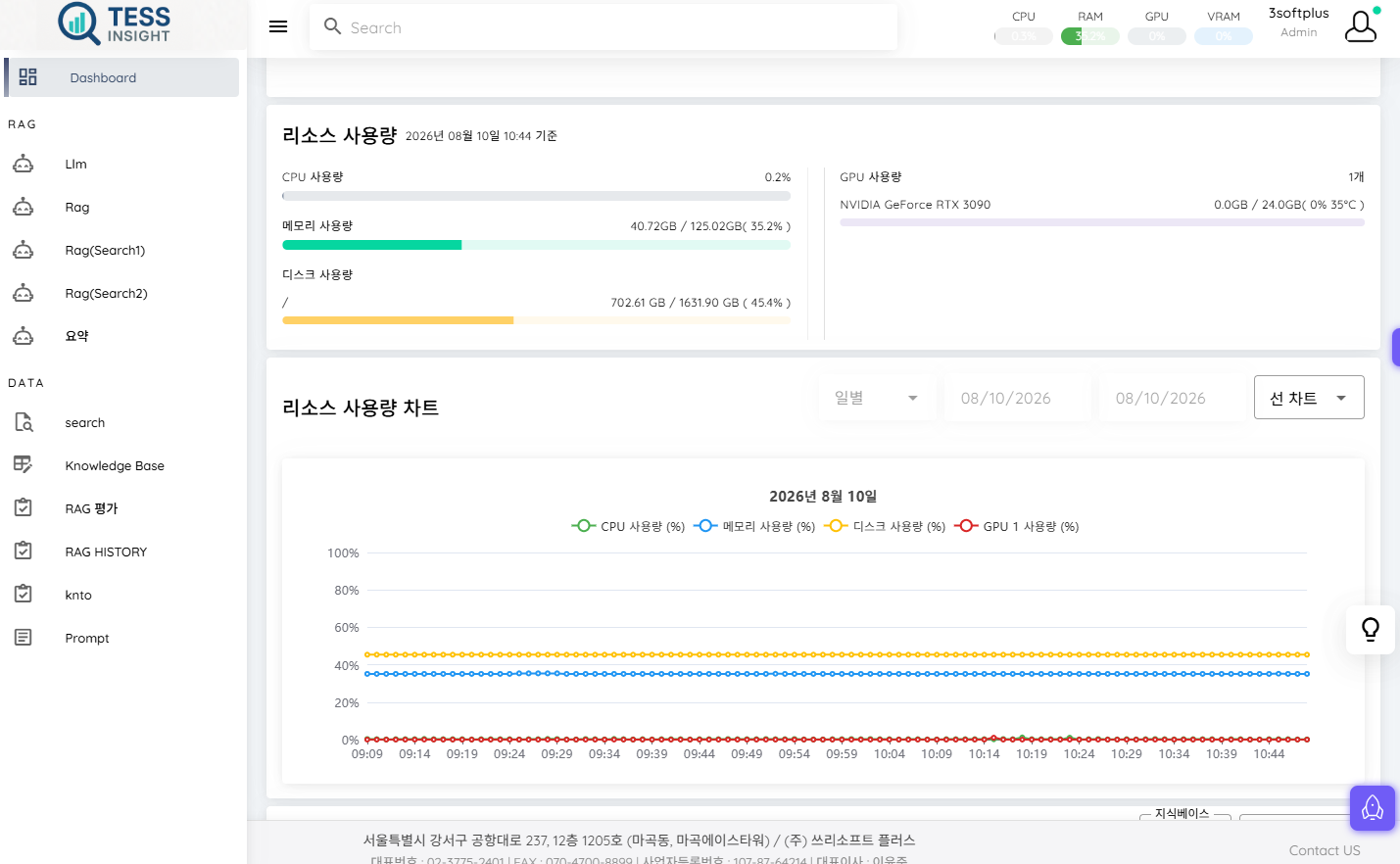Screen dimensions: 1400x864
Task: Click the 702.61 GB / 1631.90 GB disk value
Action: 700,303
